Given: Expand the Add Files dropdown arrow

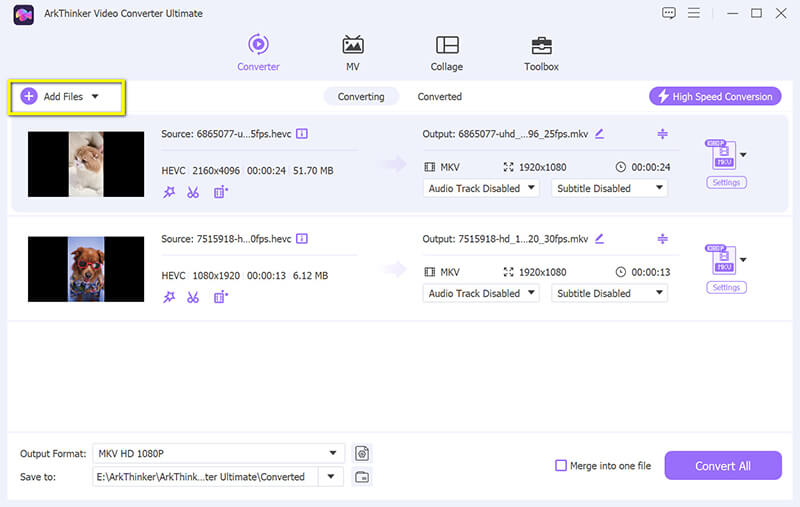Looking at the screenshot, I should pos(95,96).
